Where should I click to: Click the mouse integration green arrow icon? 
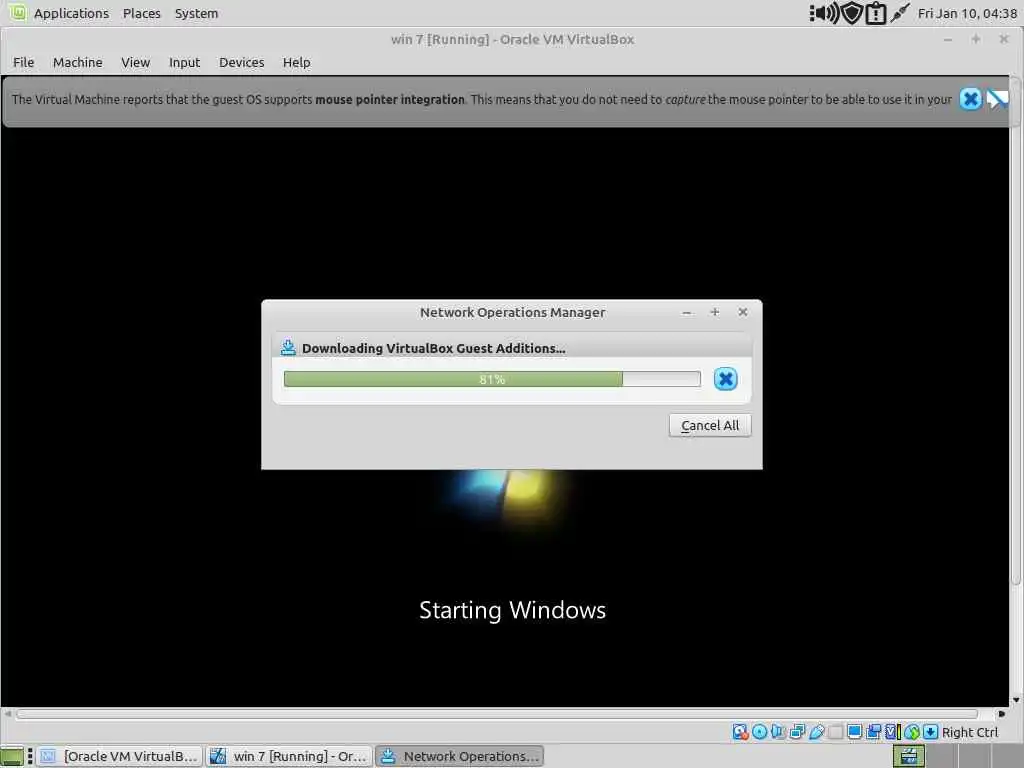tap(912, 732)
